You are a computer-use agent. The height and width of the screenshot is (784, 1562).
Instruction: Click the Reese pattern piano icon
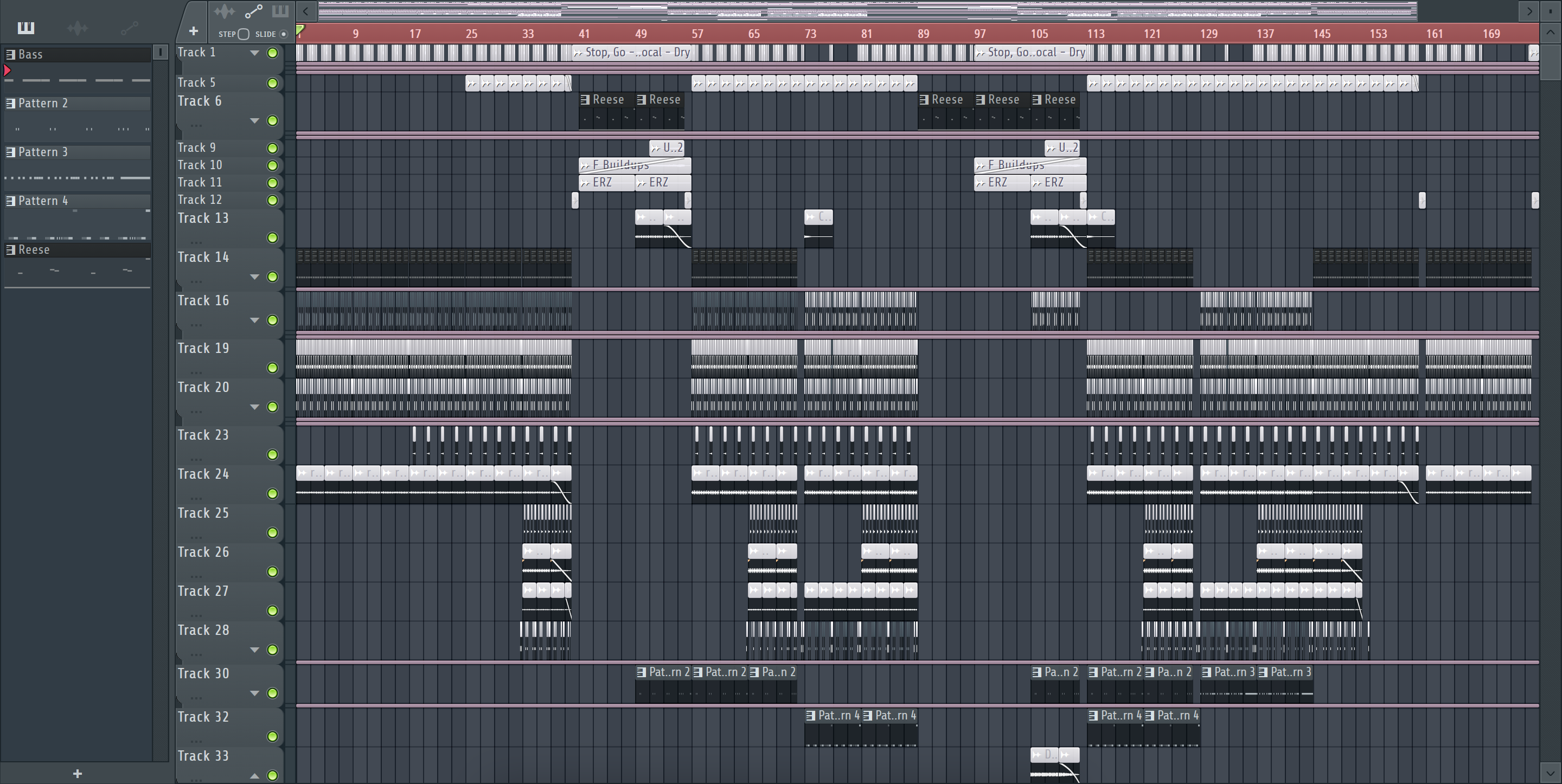[10, 250]
